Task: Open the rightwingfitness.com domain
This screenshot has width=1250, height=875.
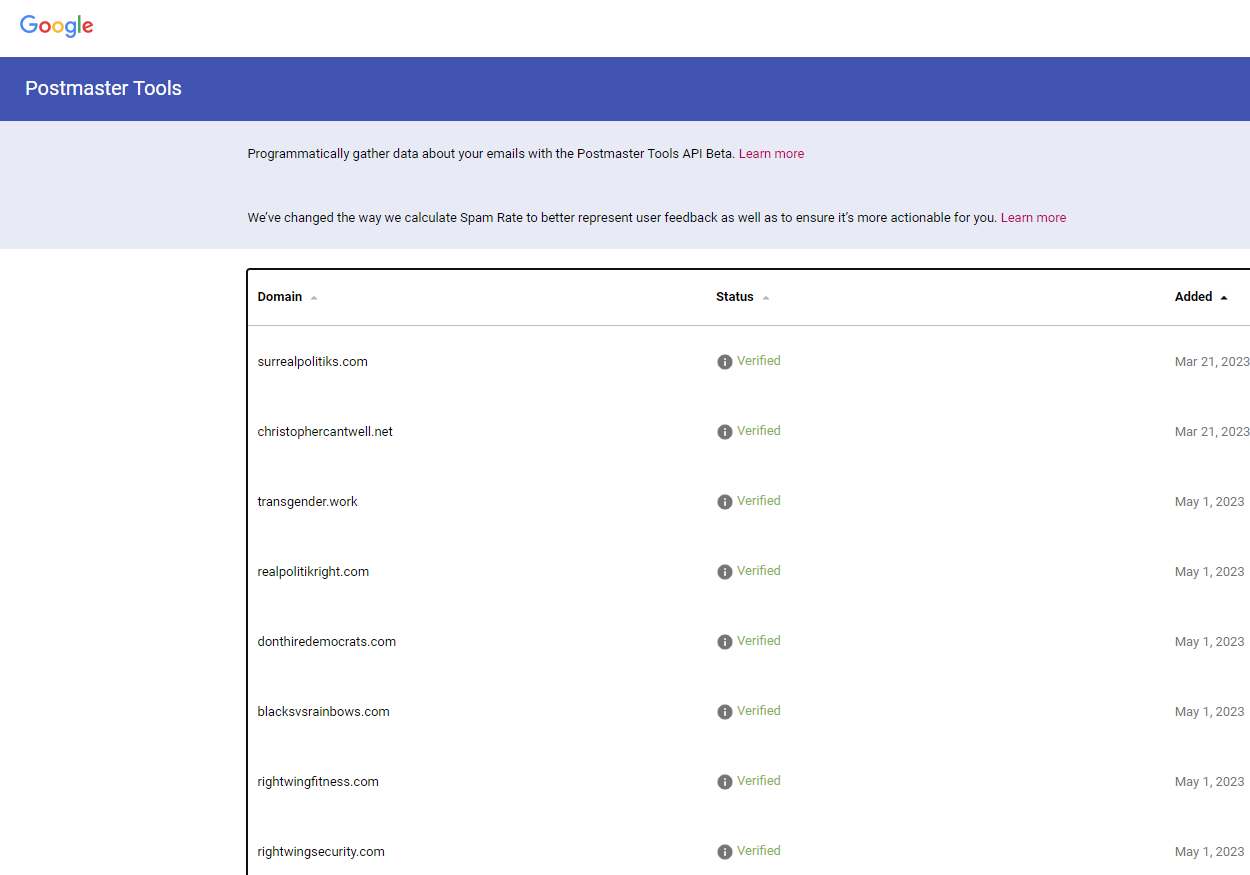Action: (318, 782)
